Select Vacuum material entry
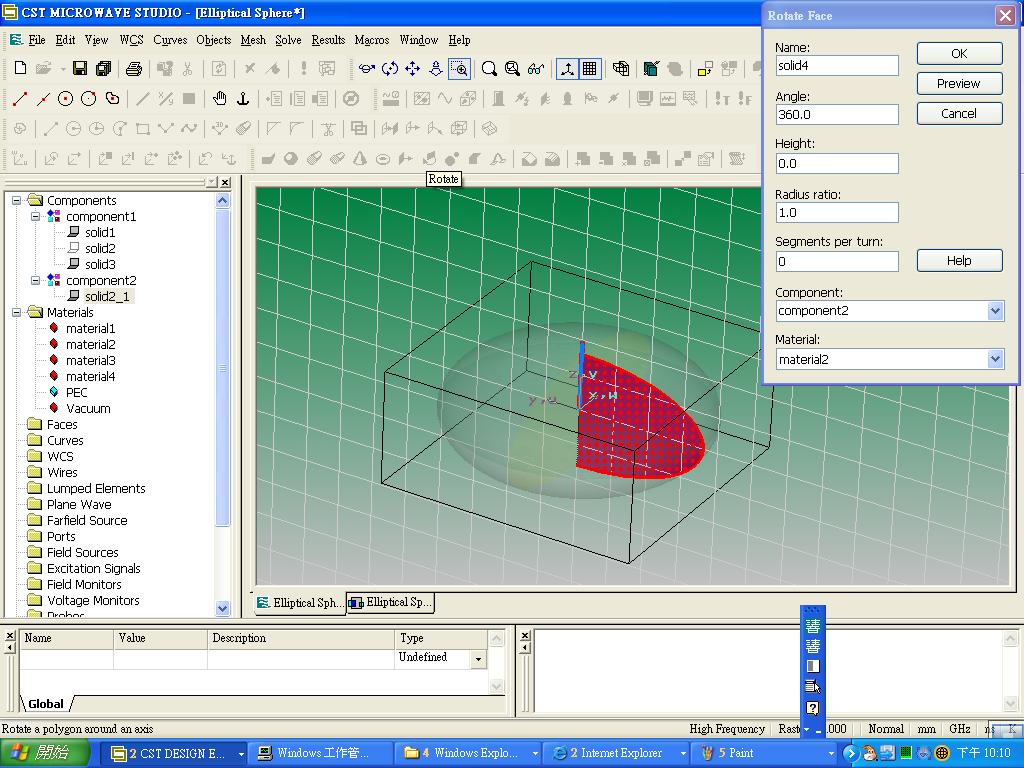Viewport: 1024px width, 768px height. [88, 409]
